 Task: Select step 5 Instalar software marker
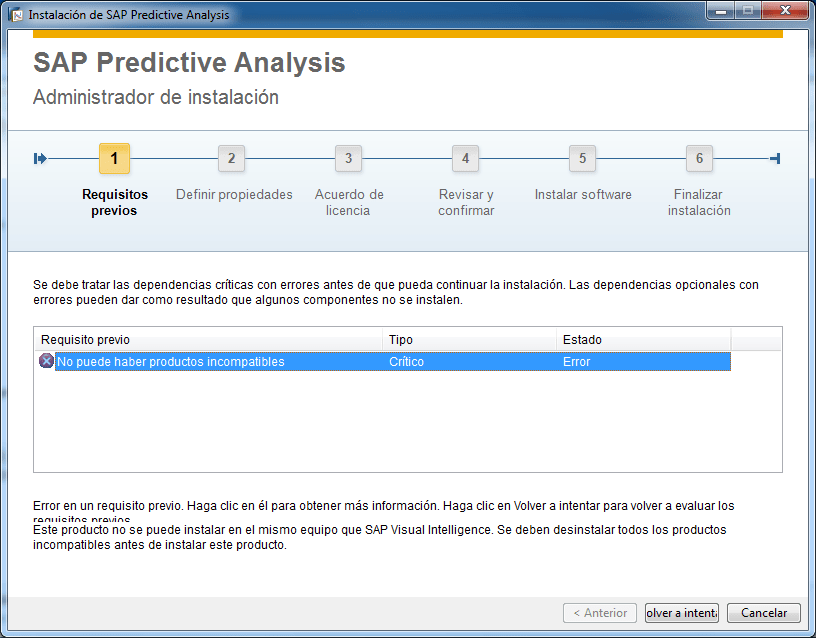tap(582, 158)
